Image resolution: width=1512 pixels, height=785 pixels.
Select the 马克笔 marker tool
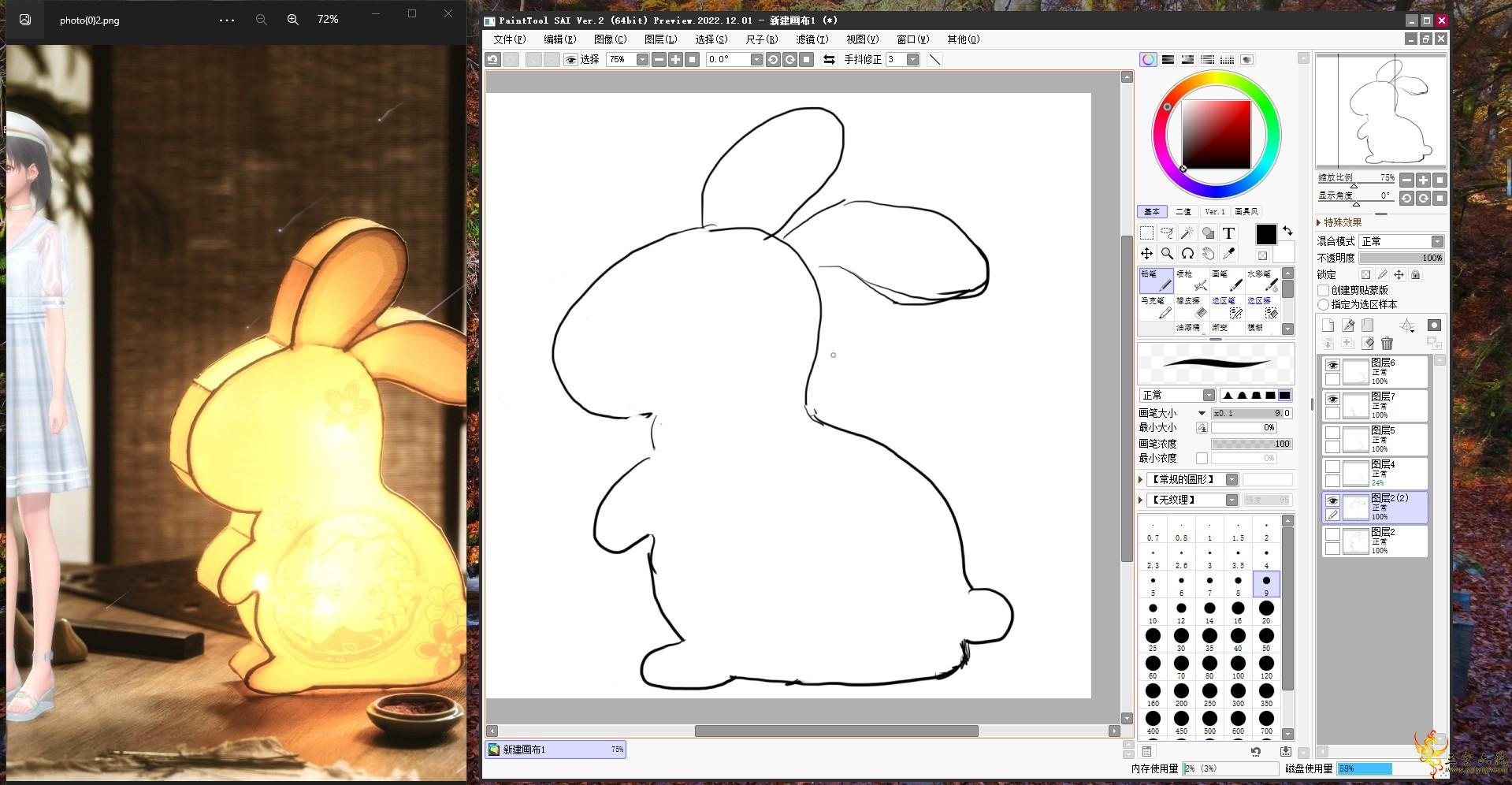[1156, 307]
